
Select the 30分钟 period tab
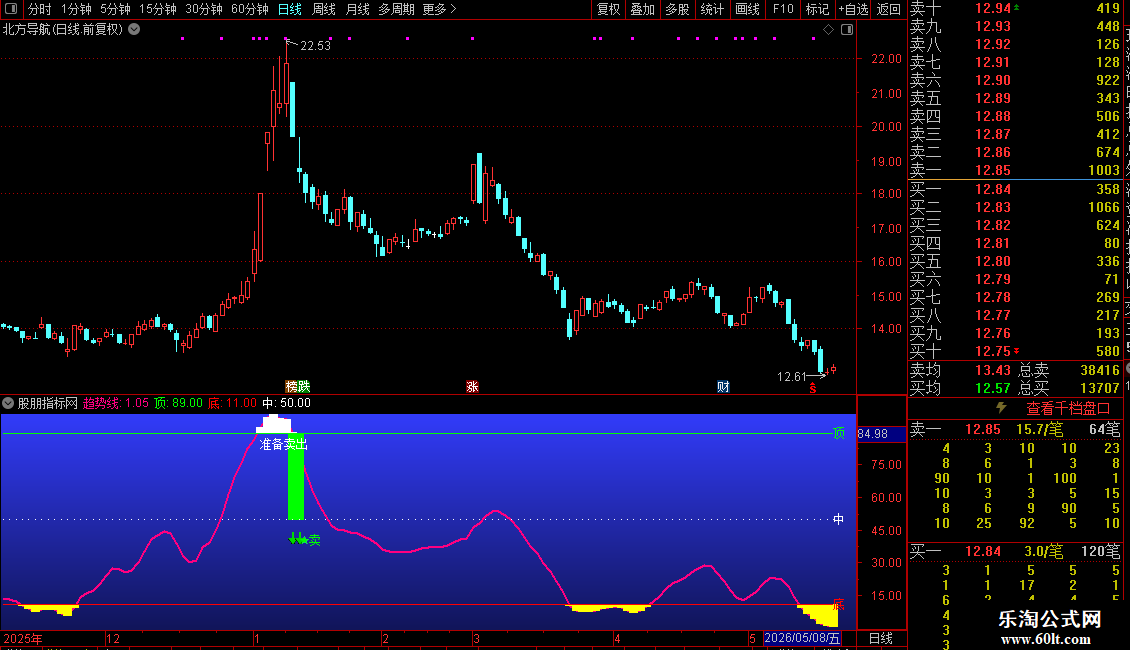(203, 9)
